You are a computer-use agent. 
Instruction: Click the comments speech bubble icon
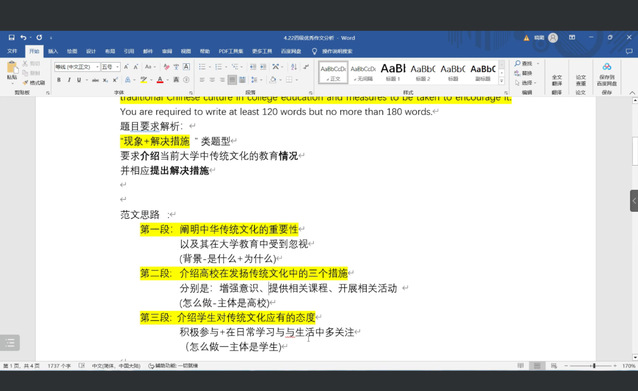629,51
